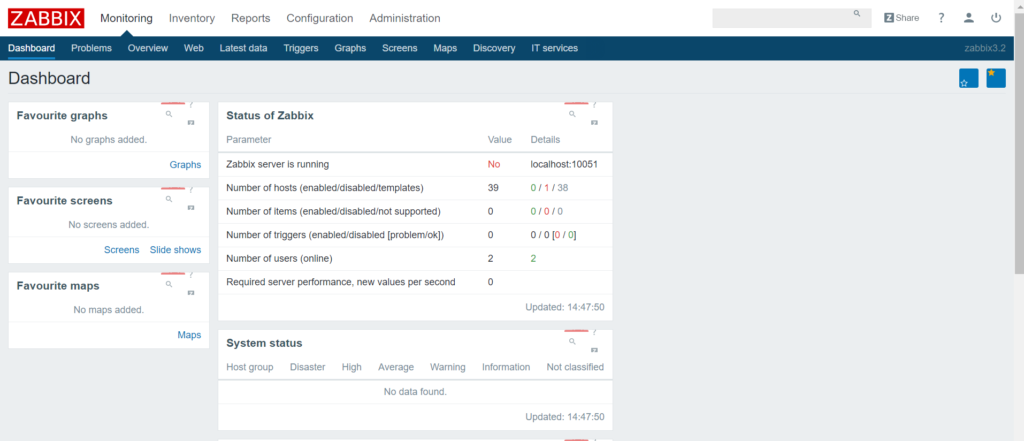1024x441 pixels.
Task: Click the magnifier icon in the search box
Action: [x=857, y=13]
